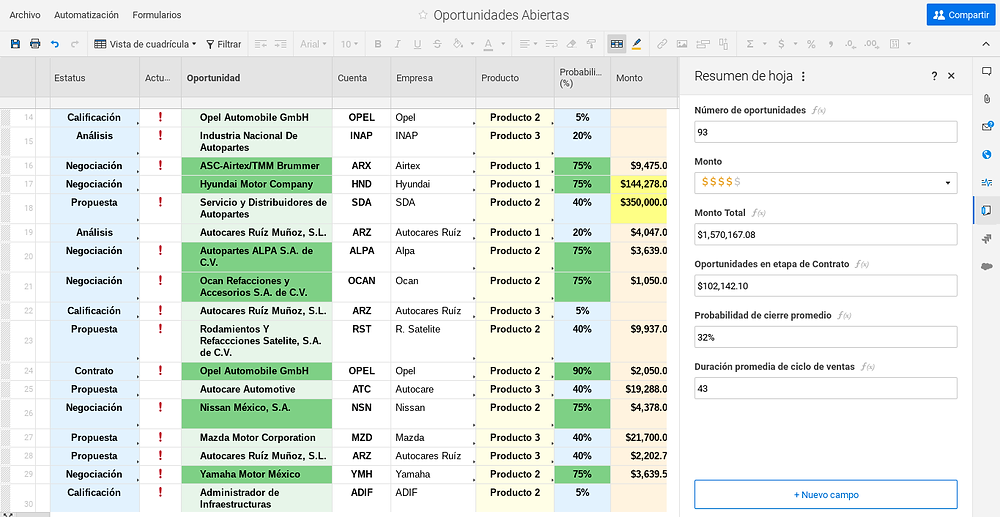Viewport: 1000px width, 517px height.
Task: Click the Compartir button
Action: click(960, 15)
